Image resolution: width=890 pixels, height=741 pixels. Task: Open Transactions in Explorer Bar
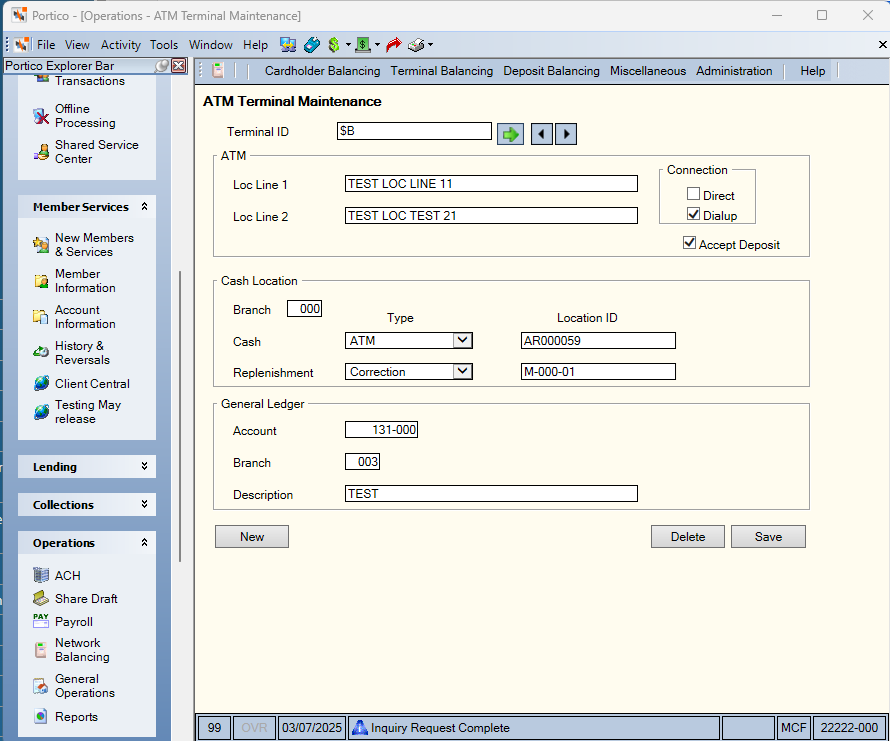[79, 81]
